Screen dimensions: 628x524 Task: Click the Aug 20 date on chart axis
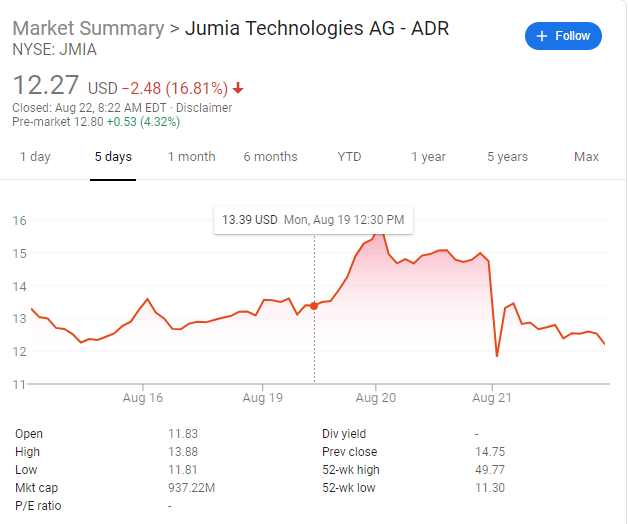point(376,398)
